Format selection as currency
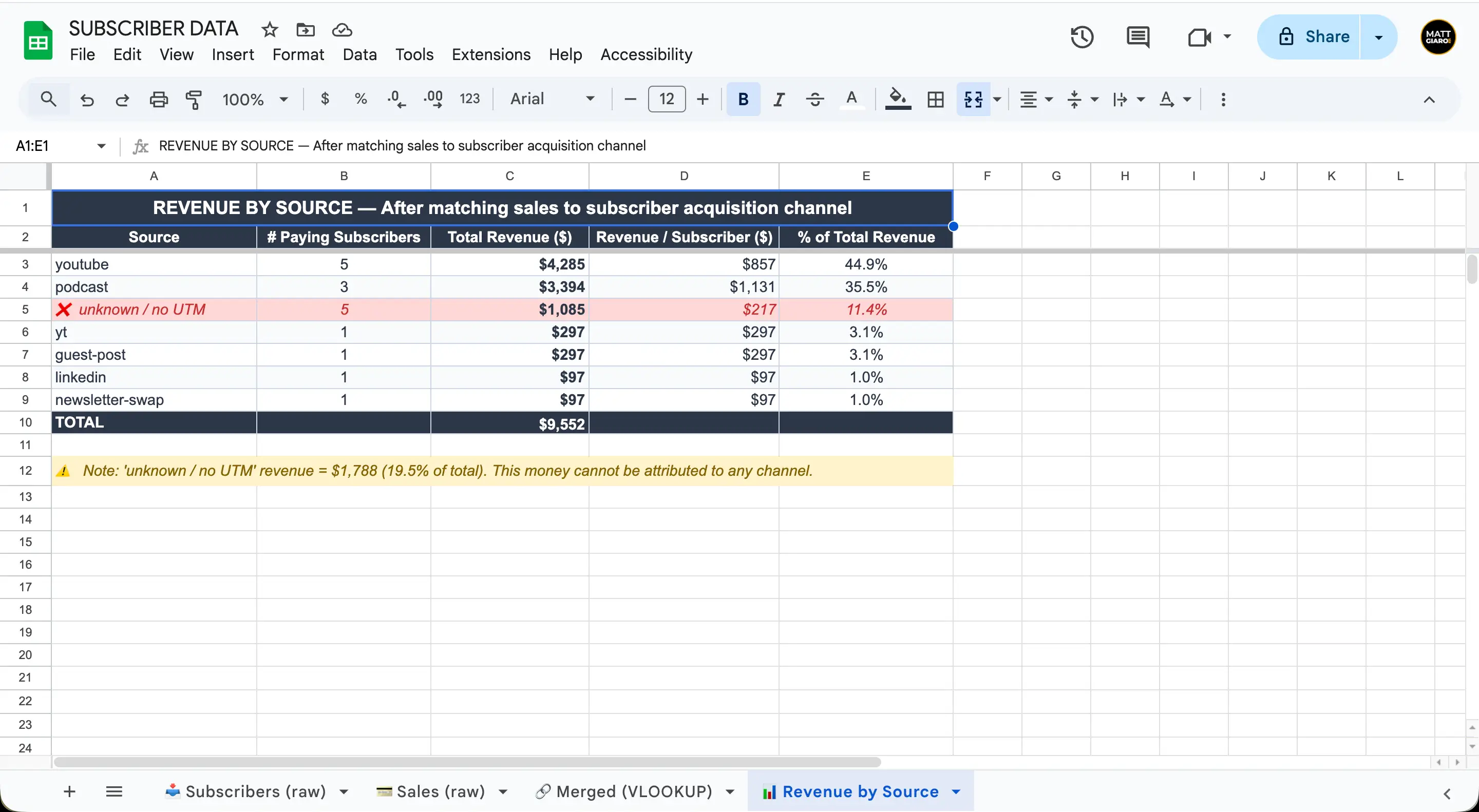1479x812 pixels. click(x=326, y=99)
